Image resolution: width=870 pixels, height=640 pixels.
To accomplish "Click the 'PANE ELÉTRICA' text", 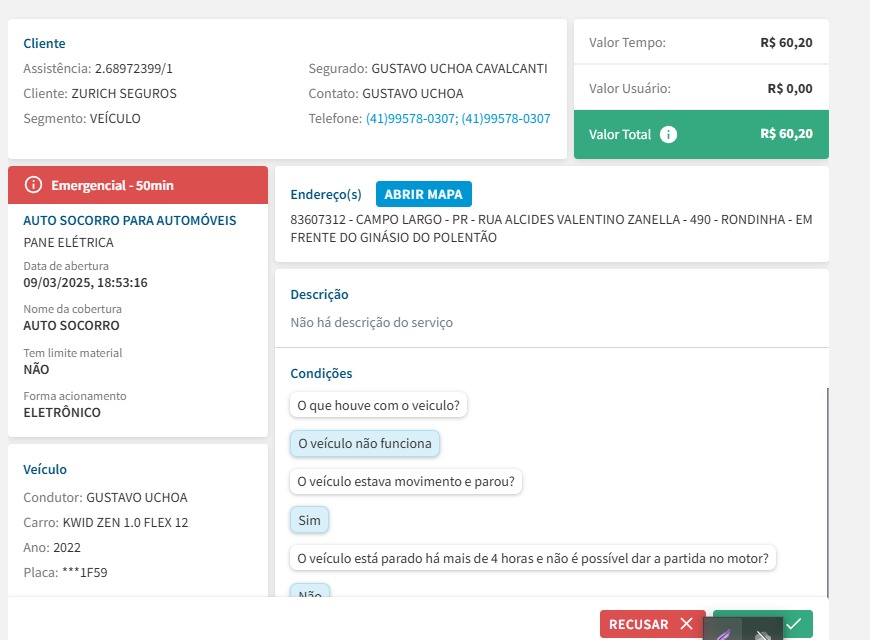I will point(68,243).
